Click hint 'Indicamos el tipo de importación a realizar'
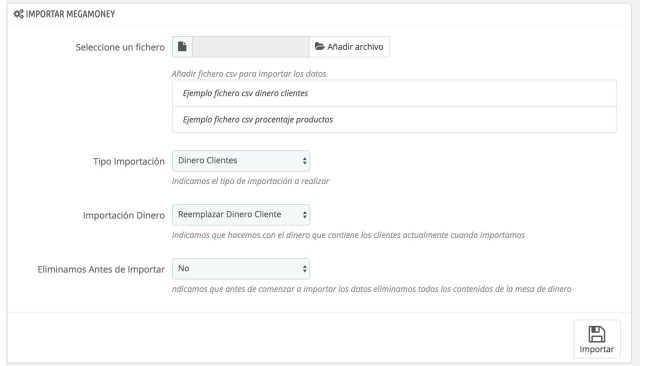This screenshot has width=646, height=366. click(x=250, y=181)
